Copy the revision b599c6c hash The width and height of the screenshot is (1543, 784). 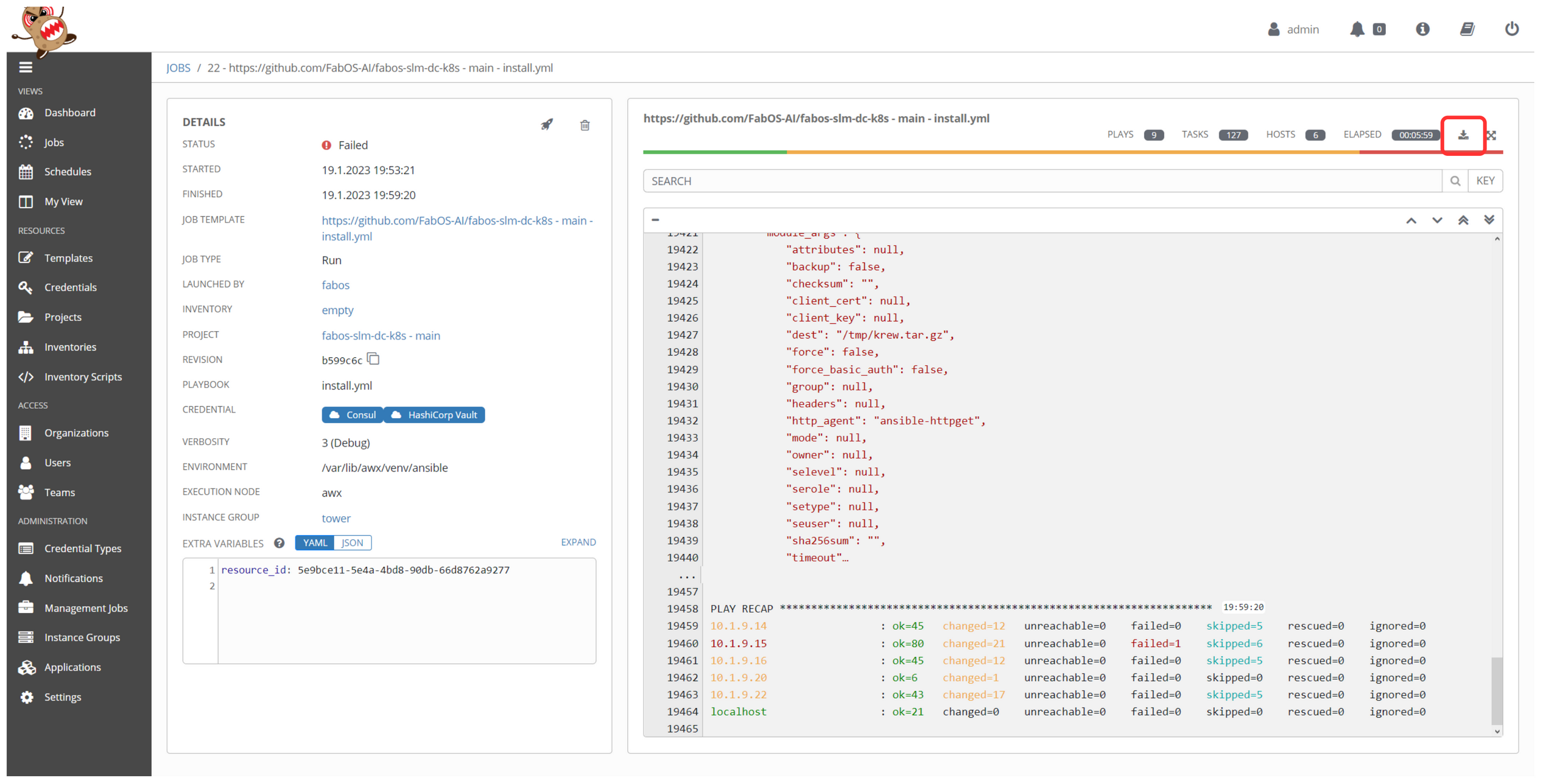pos(373,359)
